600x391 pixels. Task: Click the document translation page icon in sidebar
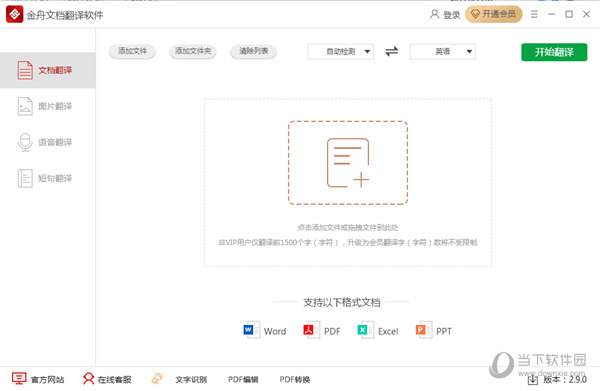click(x=25, y=70)
